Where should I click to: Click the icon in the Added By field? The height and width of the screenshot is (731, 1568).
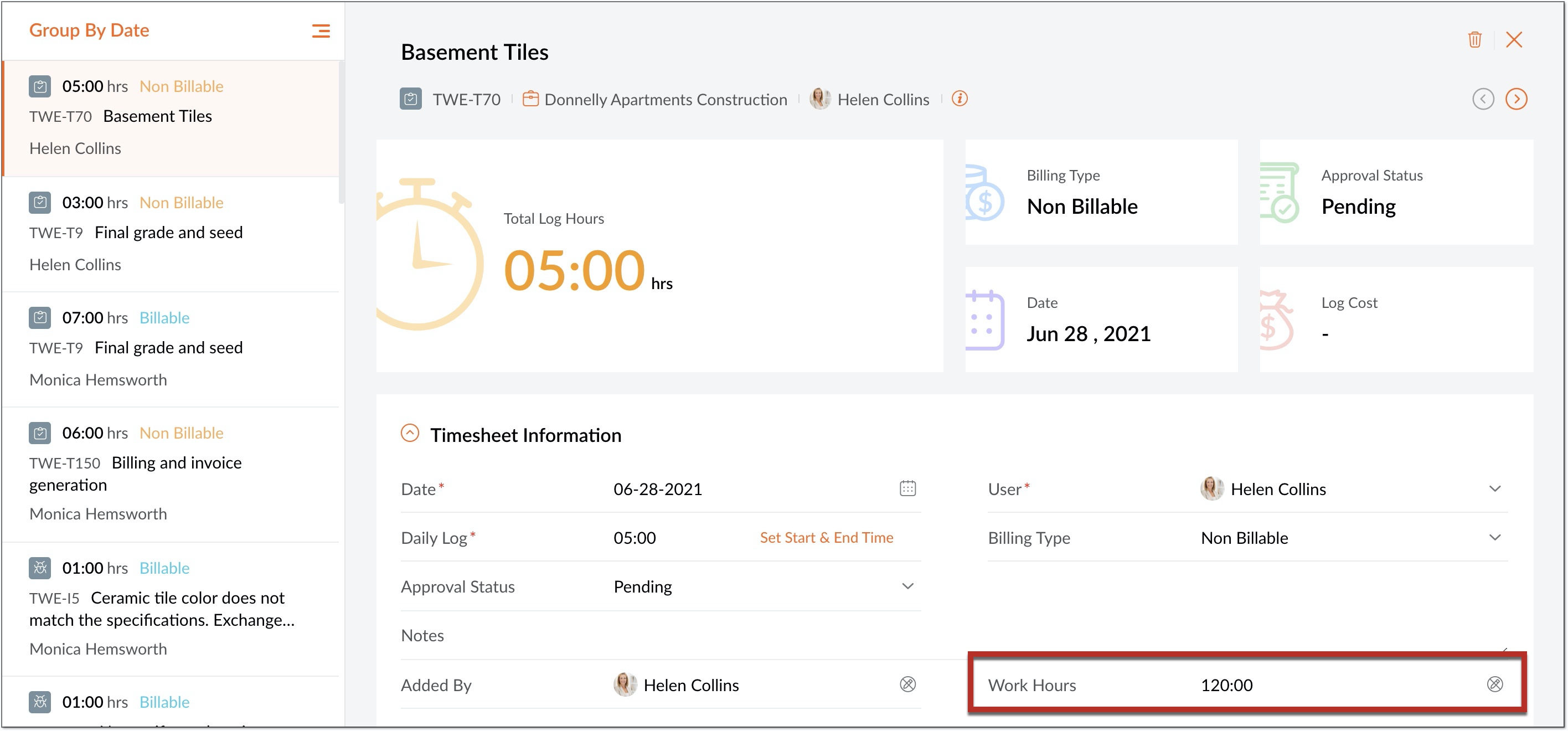[x=907, y=684]
